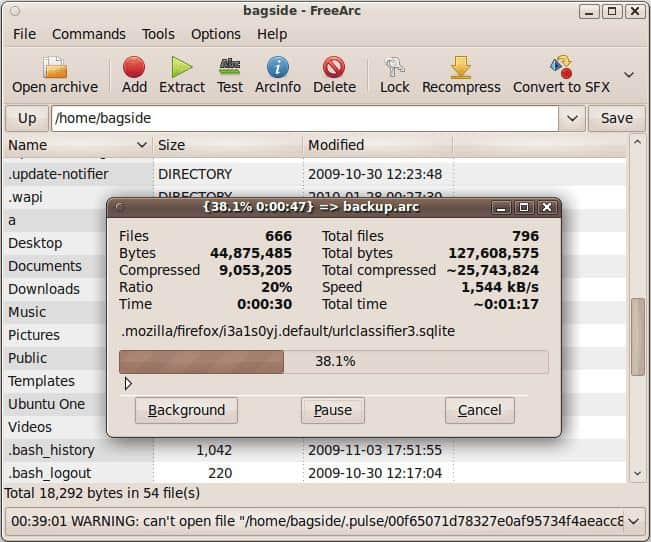Expand the details triangle under the progress bar
Screen dimensions: 651x542
click(x=128, y=383)
